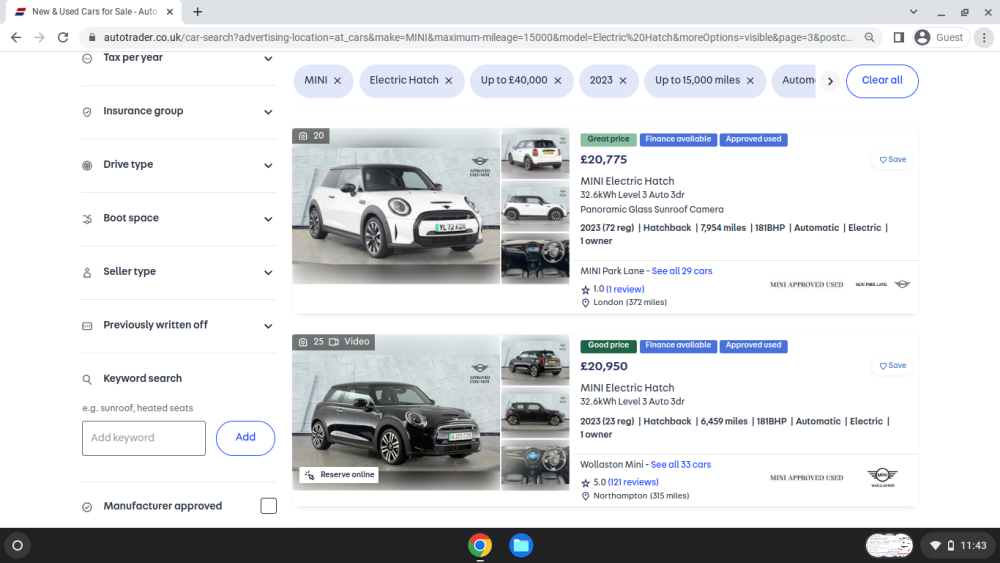Viewport: 1000px width, 563px height.
Task: View interior thumbnail of black MINI
Action: pos(535,465)
